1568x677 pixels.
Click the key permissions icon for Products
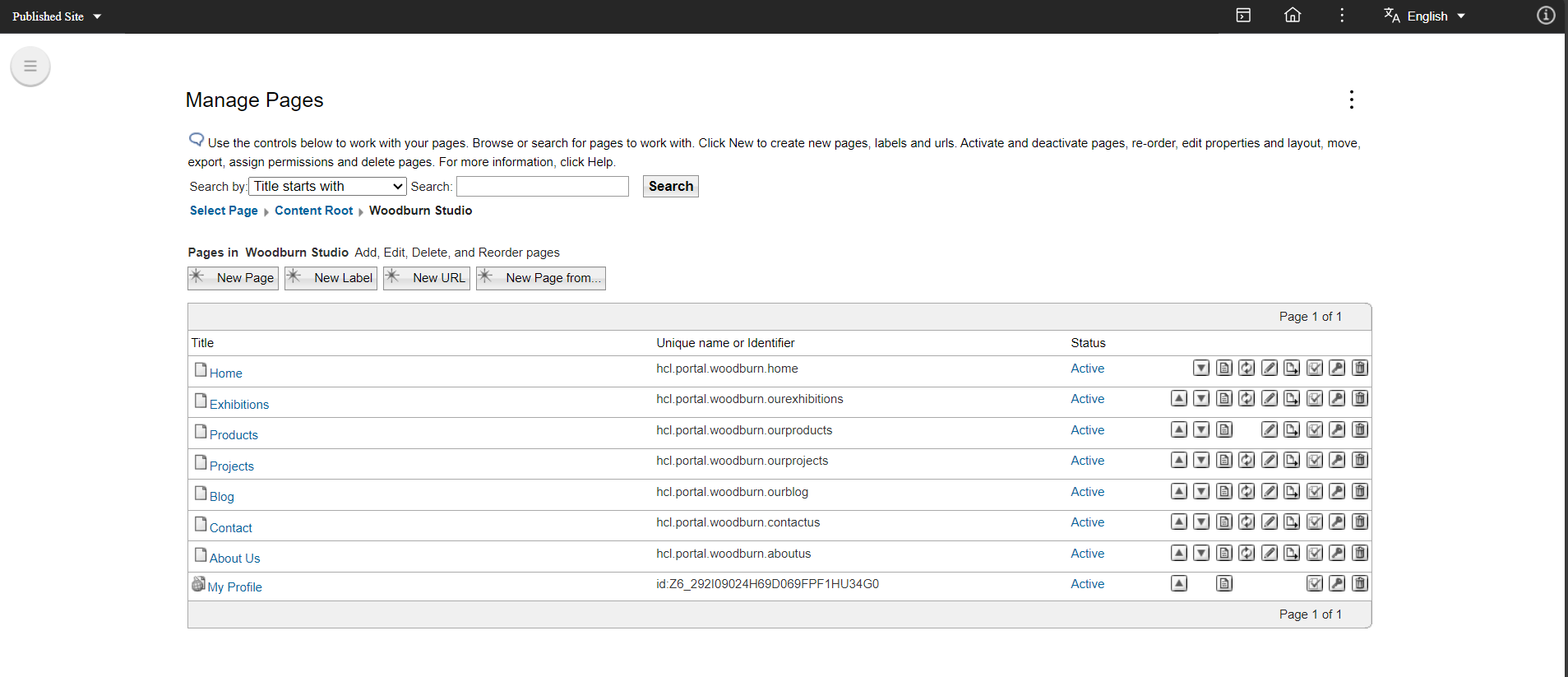click(1337, 429)
